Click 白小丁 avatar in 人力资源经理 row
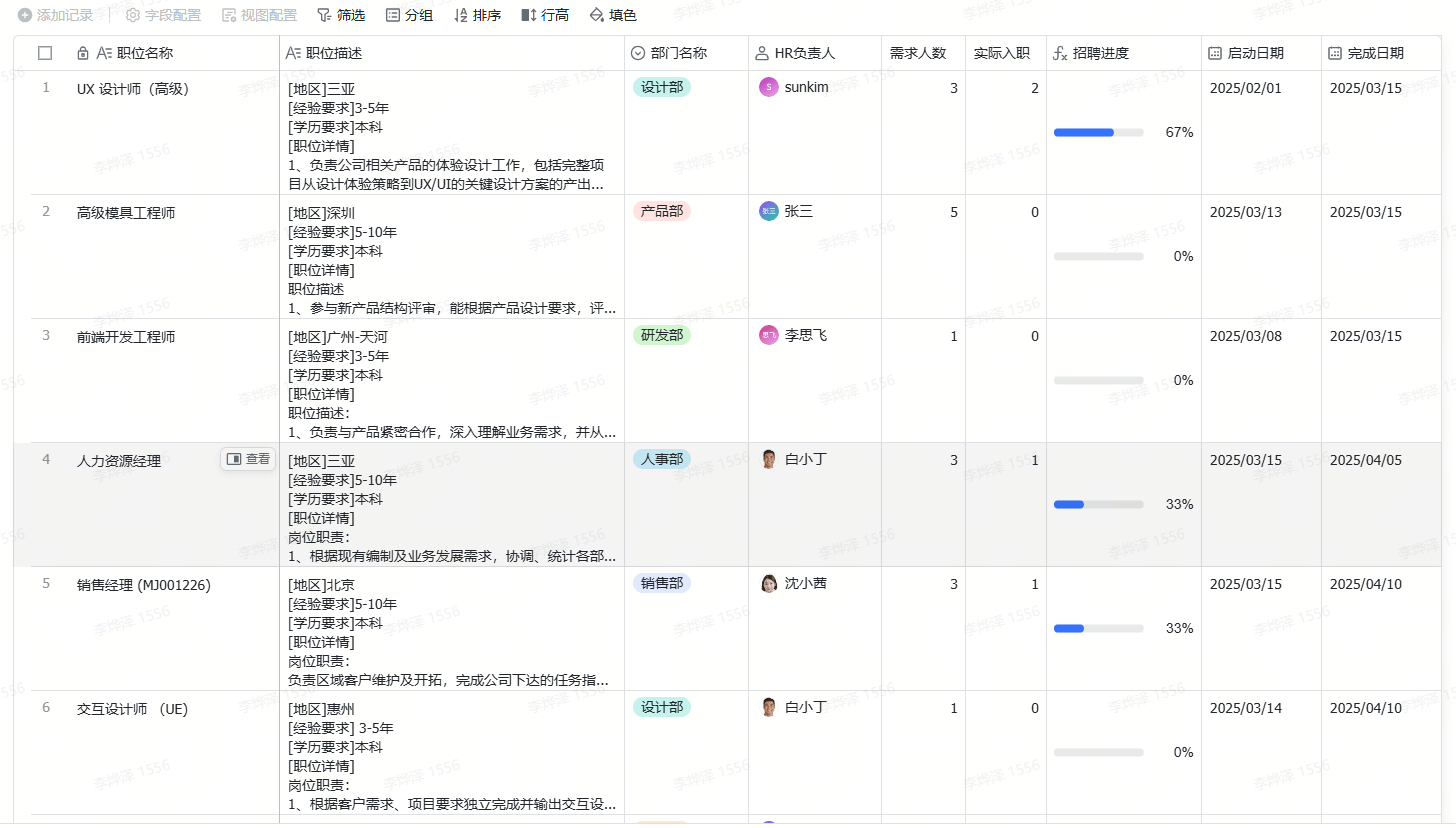 point(768,459)
